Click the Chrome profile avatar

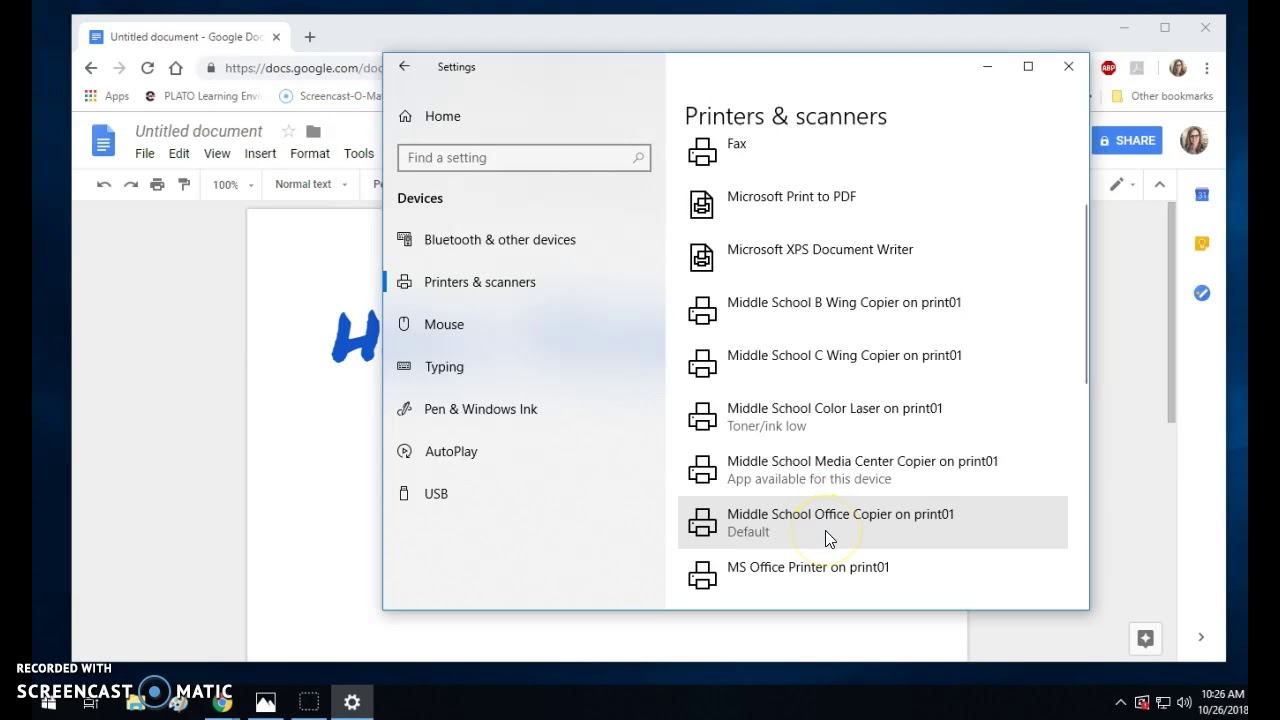[1178, 68]
